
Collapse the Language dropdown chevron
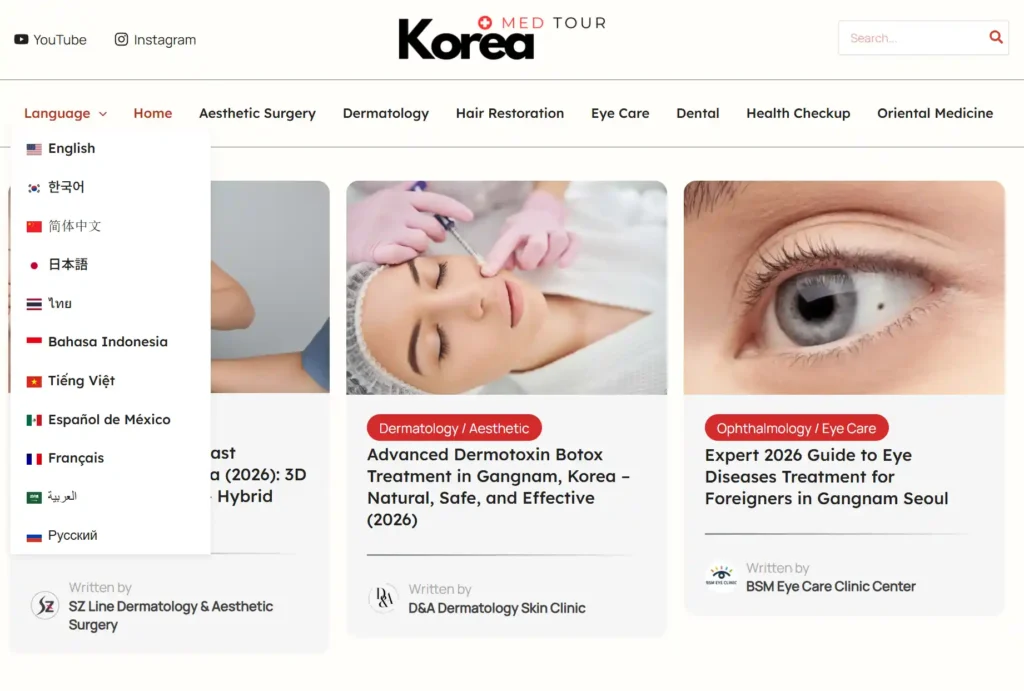tap(103, 113)
